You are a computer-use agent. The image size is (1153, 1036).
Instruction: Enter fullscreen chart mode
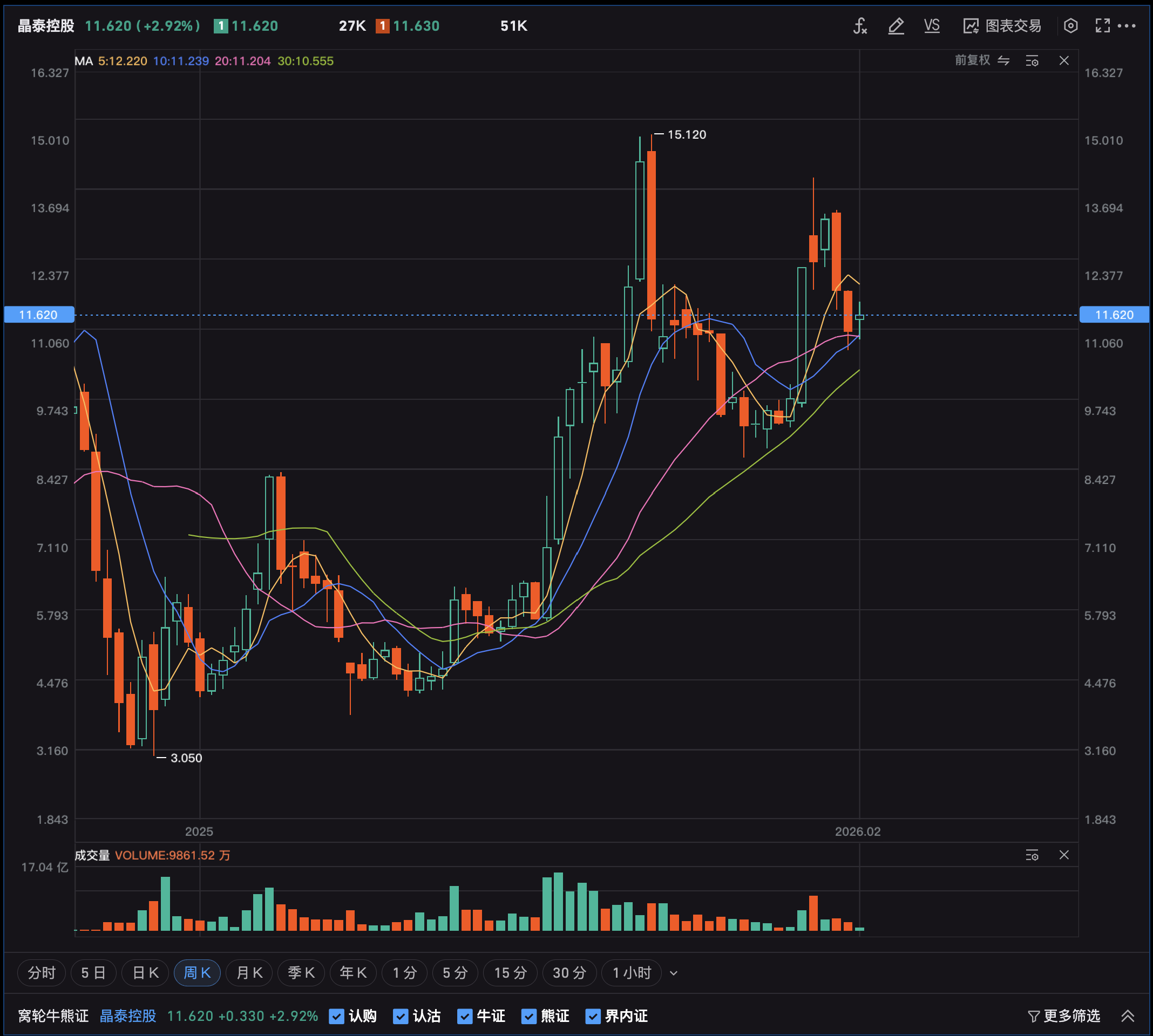pyautogui.click(x=1102, y=25)
